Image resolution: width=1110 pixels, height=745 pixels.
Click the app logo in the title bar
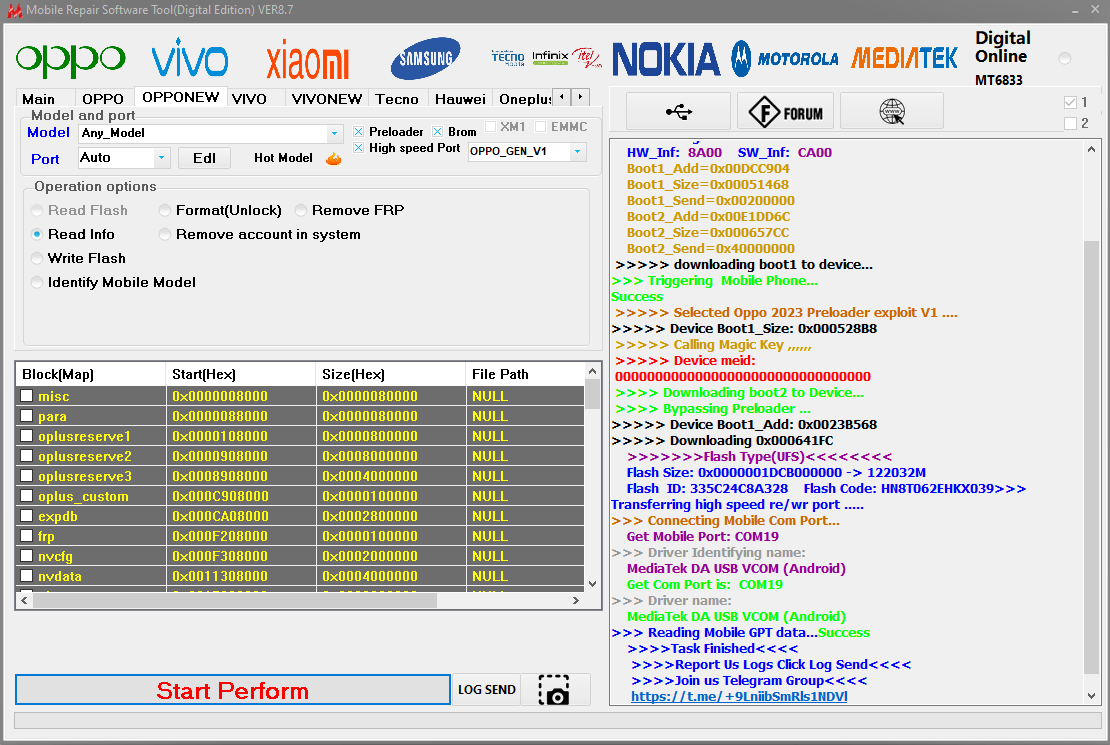pos(14,10)
